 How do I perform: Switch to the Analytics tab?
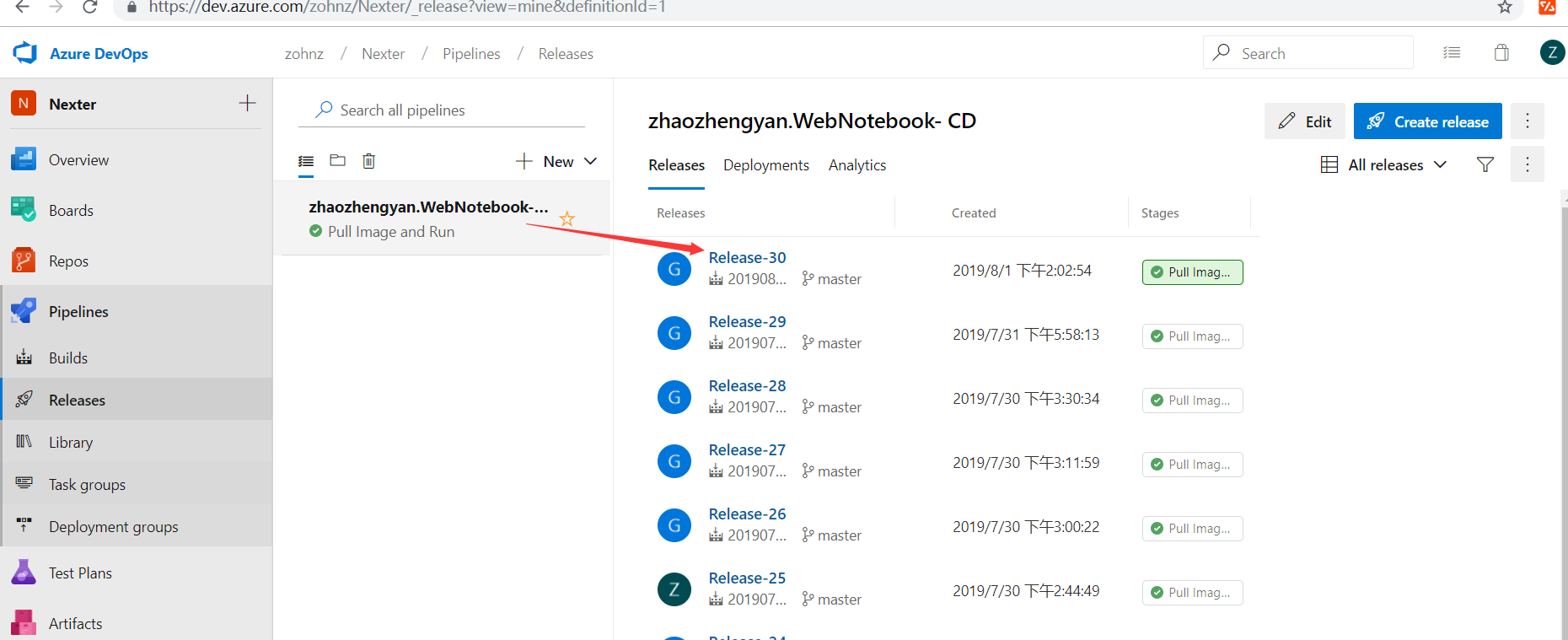pyautogui.click(x=857, y=165)
